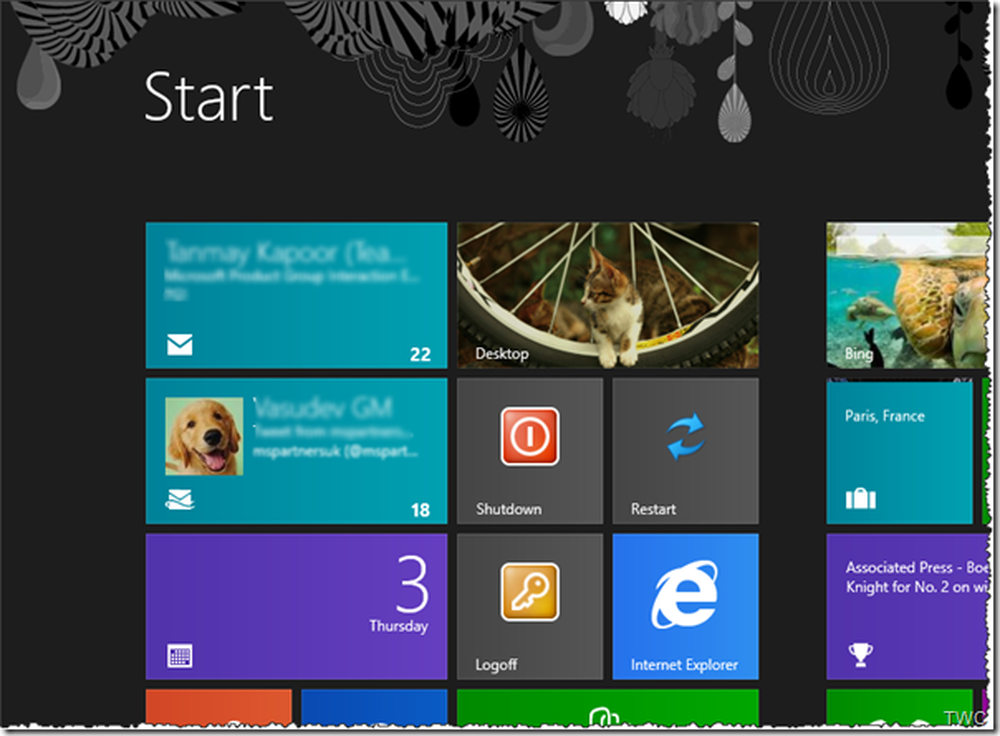Open the Bing tile with turtle photo
Image resolution: width=1000 pixels, height=736 pixels.
coord(909,295)
